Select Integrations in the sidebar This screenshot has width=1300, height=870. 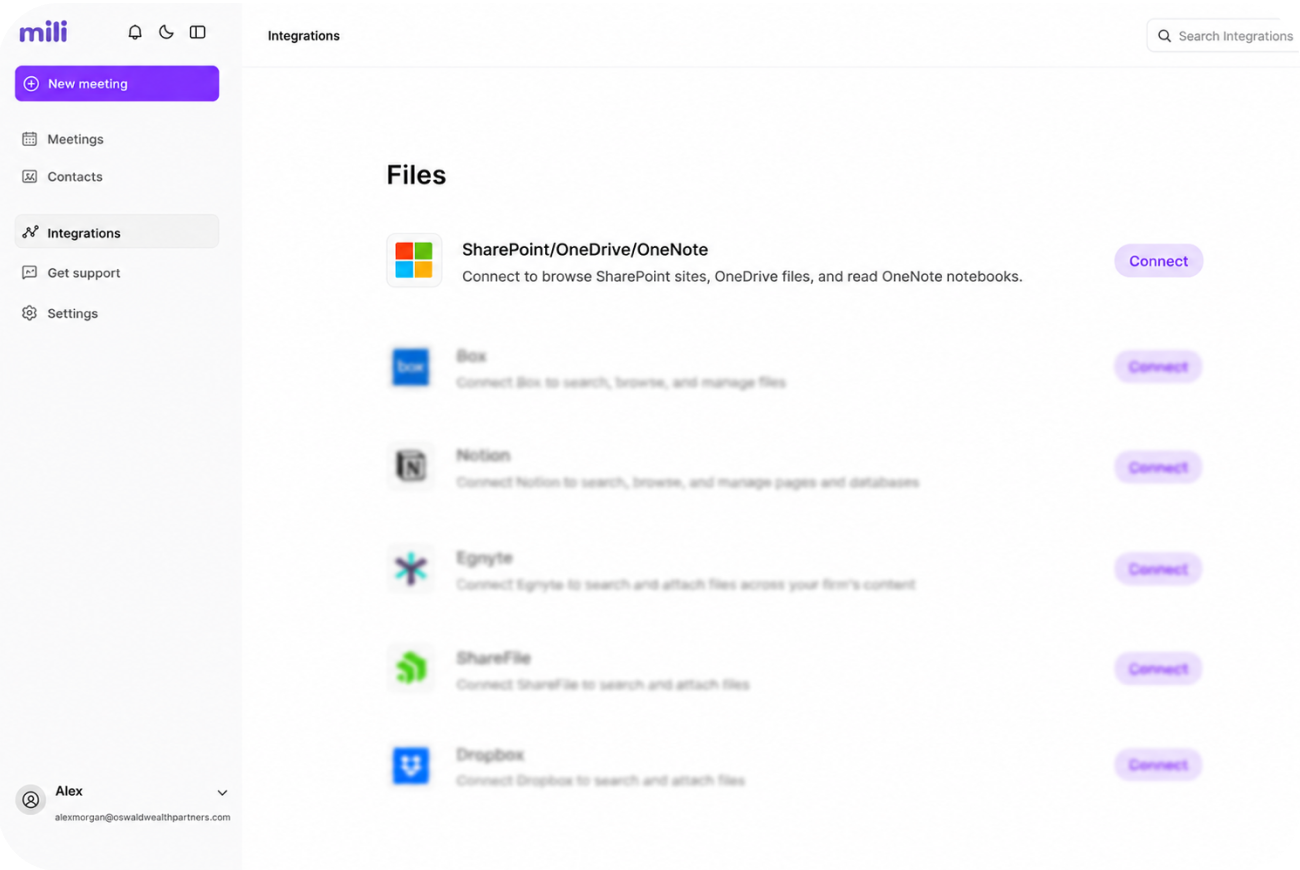point(117,232)
